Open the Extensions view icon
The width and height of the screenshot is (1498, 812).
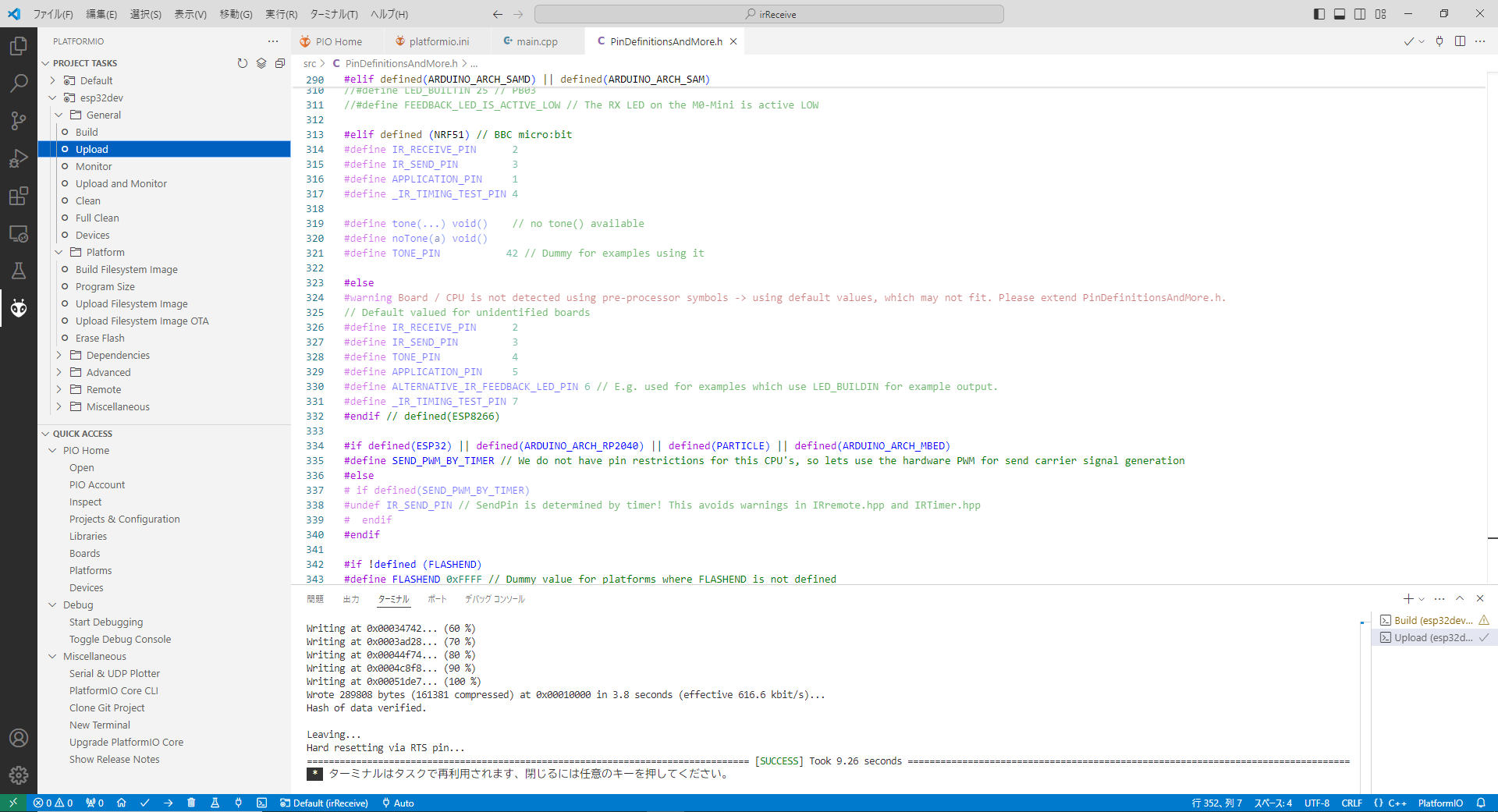coord(19,196)
